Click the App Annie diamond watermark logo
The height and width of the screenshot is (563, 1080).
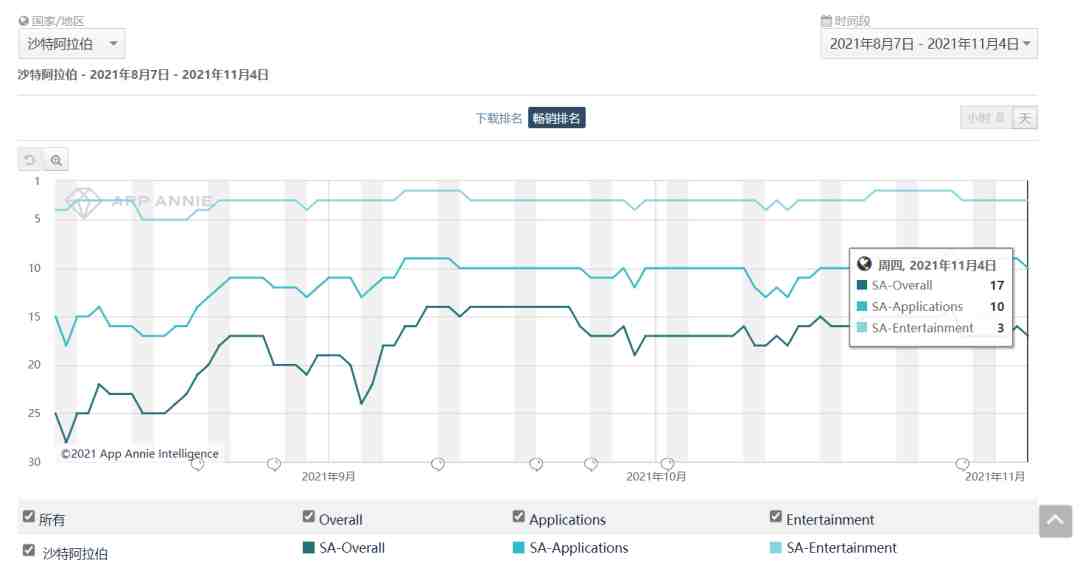point(83,203)
